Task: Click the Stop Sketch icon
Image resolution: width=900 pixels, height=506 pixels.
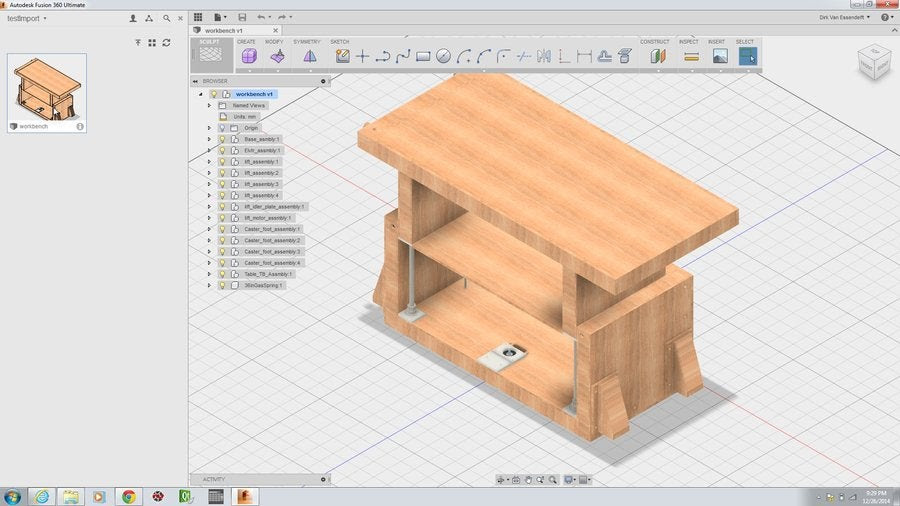Action: click(x=624, y=56)
